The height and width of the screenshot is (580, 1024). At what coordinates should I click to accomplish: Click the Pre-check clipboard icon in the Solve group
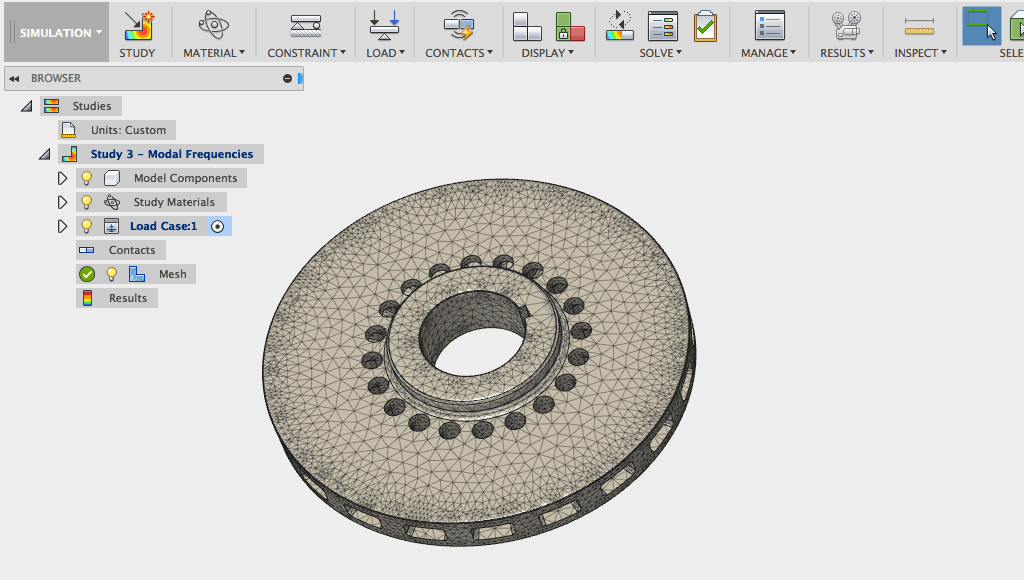pos(706,26)
